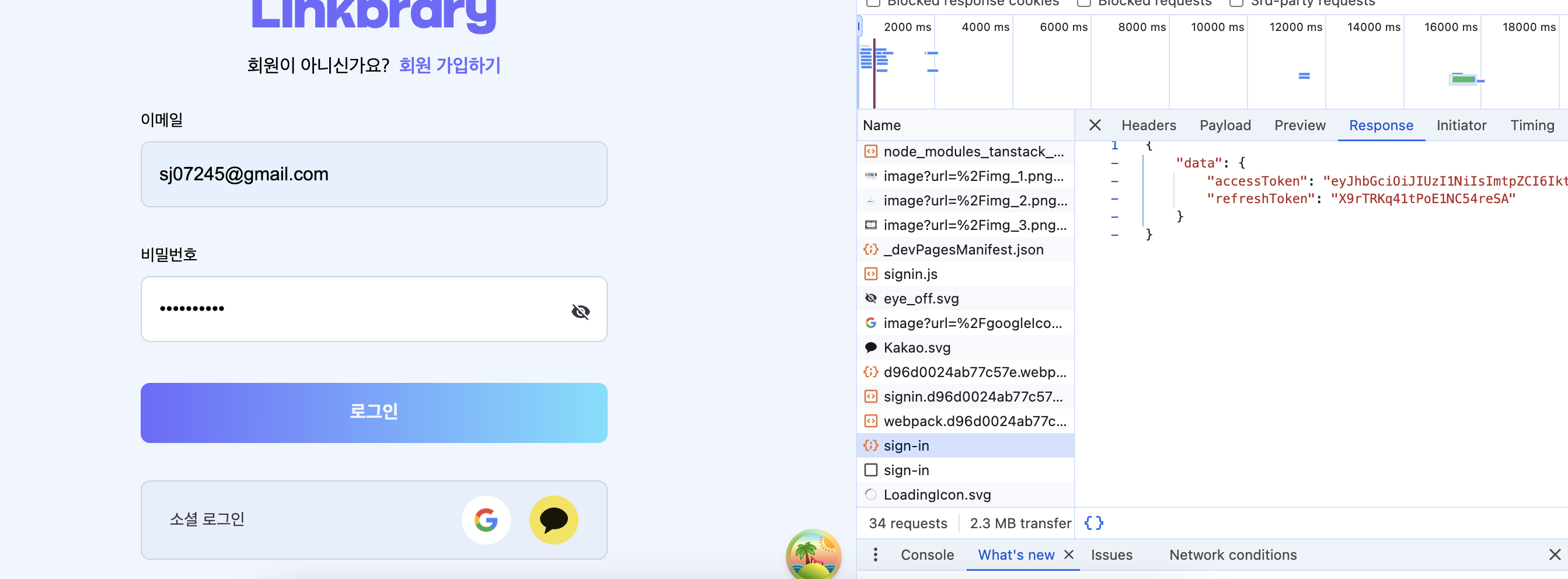Sign in with the Kakao speech-bubble icon

point(553,519)
